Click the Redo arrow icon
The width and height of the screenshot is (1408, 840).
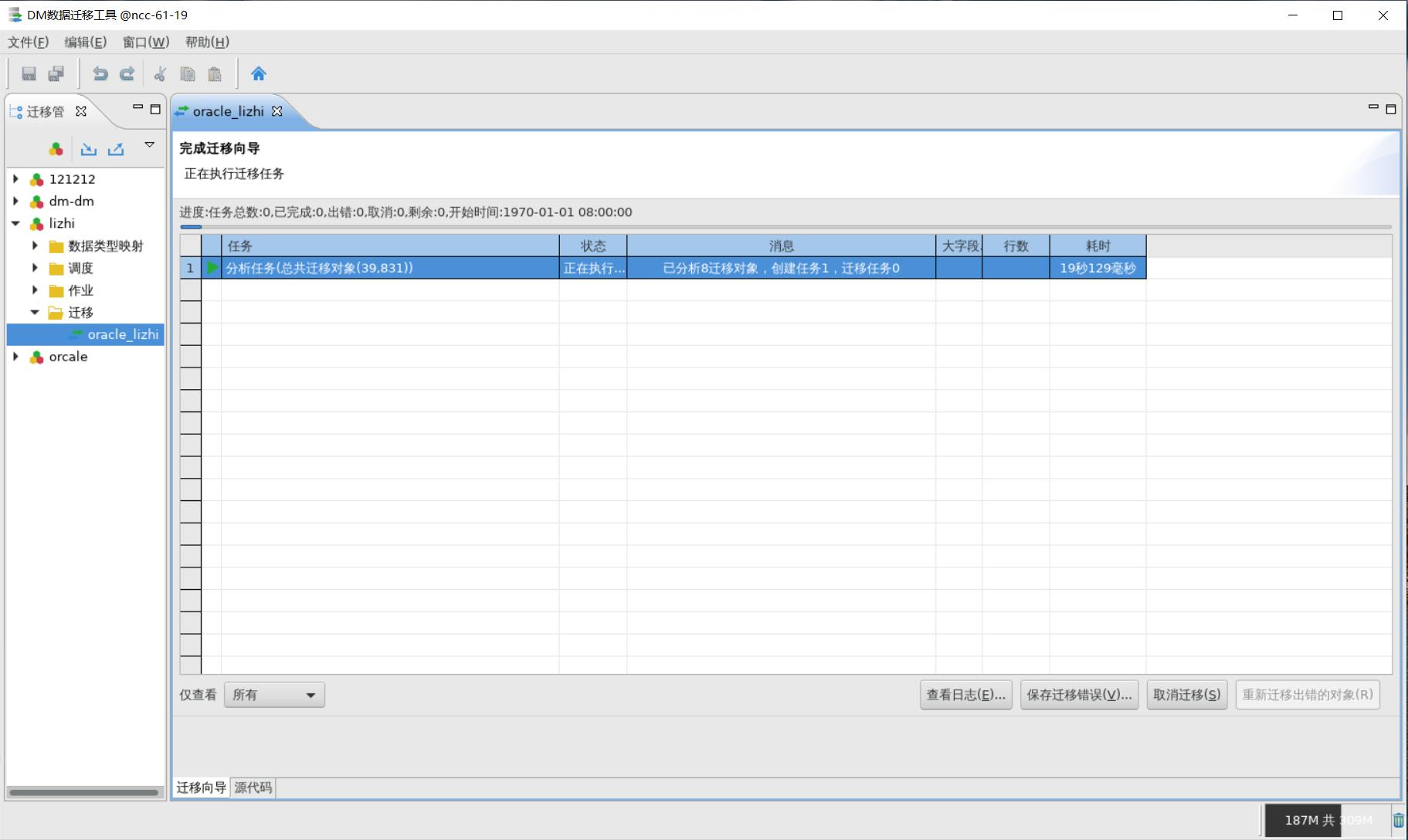coord(127,74)
